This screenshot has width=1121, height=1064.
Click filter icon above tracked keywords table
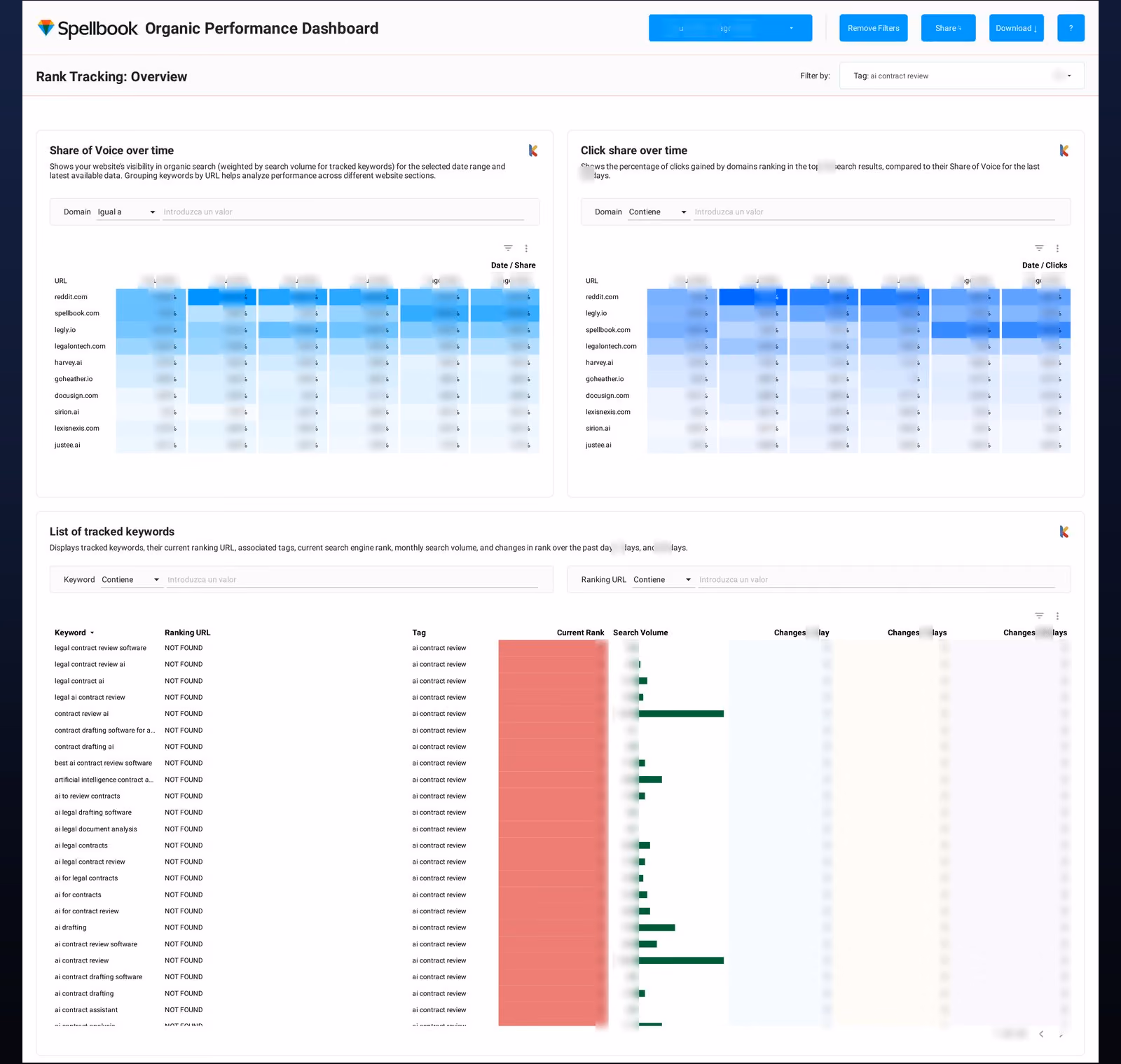pos(1039,616)
